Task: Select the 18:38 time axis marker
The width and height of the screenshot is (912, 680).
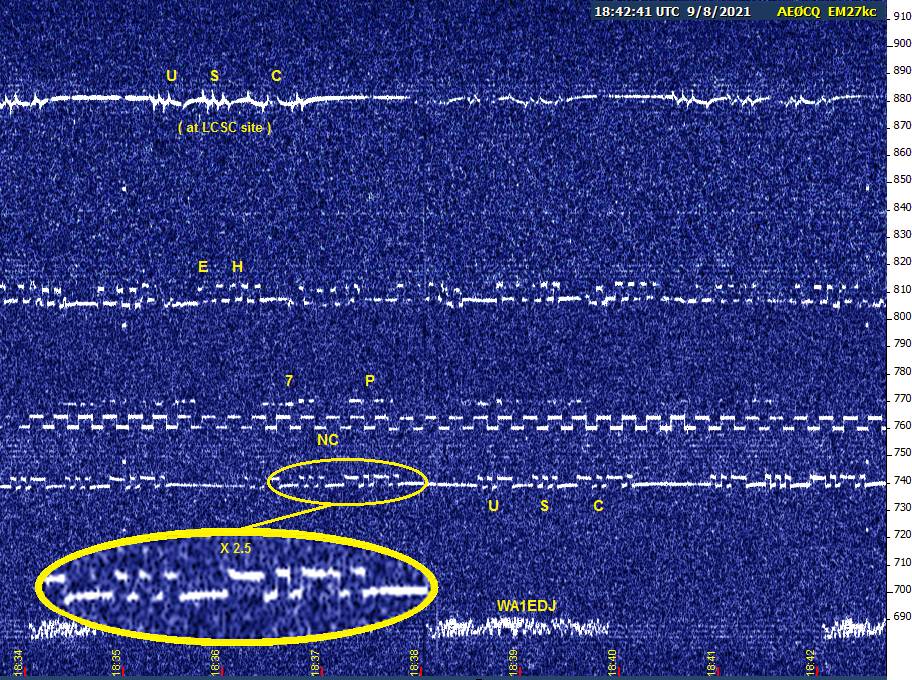Action: click(415, 661)
